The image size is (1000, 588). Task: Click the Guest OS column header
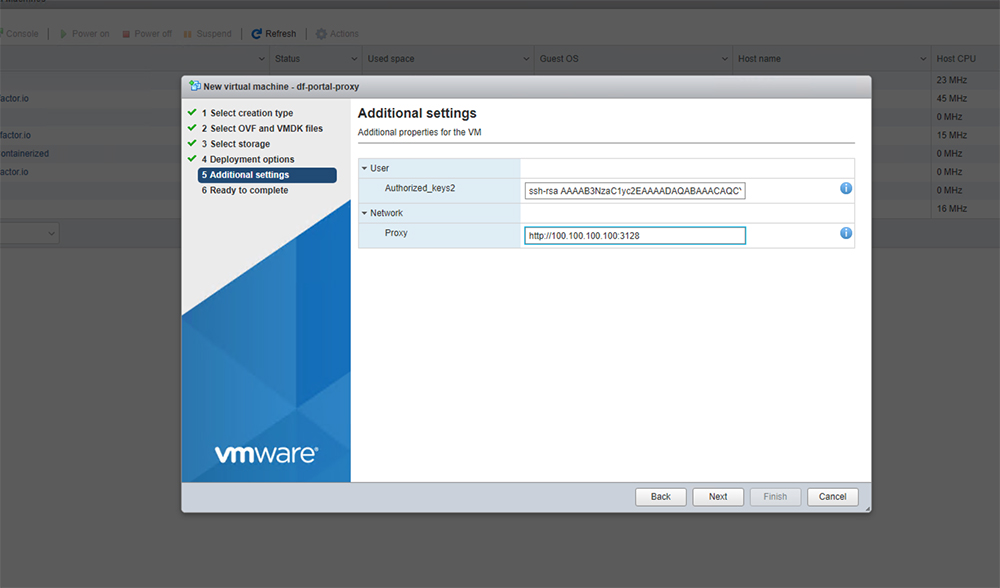tap(559, 59)
